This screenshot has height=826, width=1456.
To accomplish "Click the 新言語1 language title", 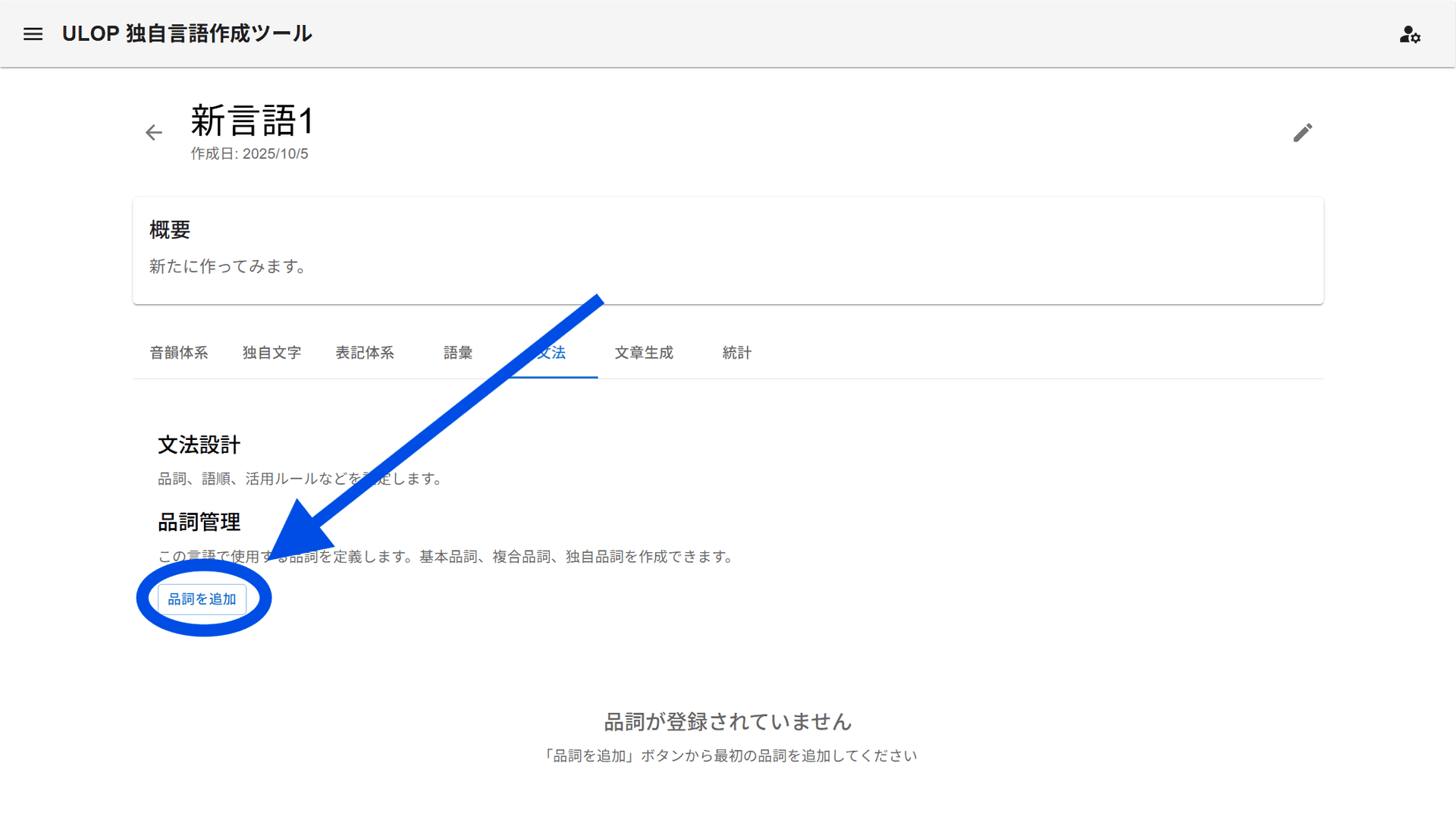I will pyautogui.click(x=252, y=121).
